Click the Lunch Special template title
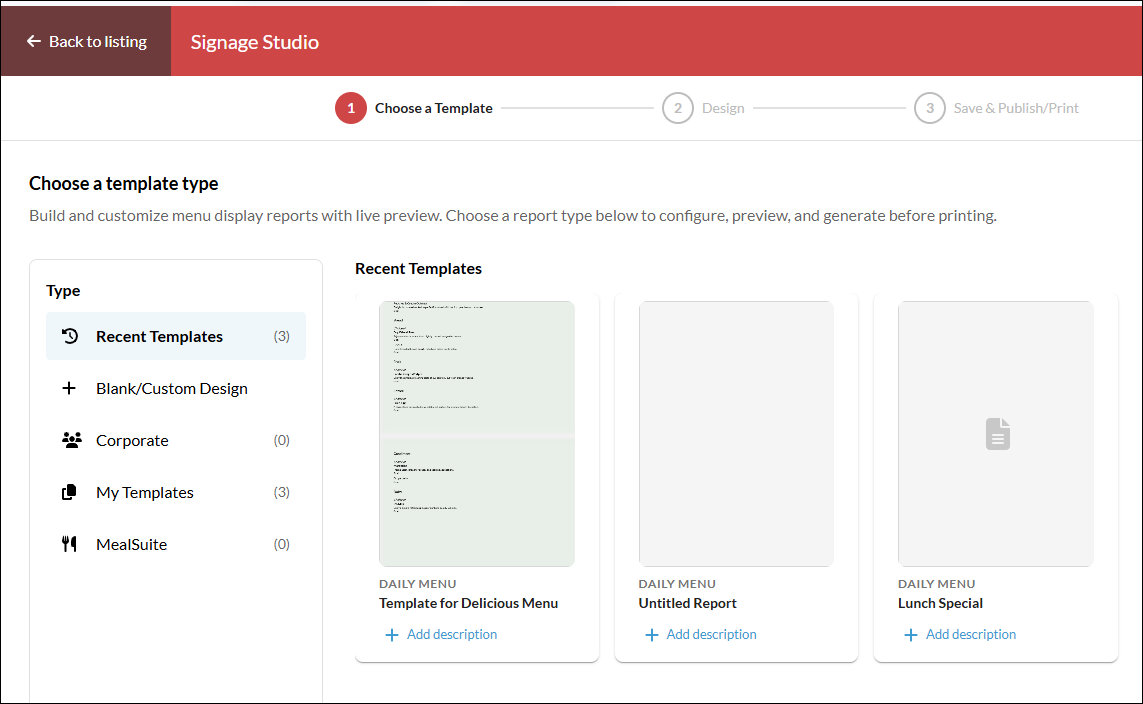1143x704 pixels. pos(940,603)
